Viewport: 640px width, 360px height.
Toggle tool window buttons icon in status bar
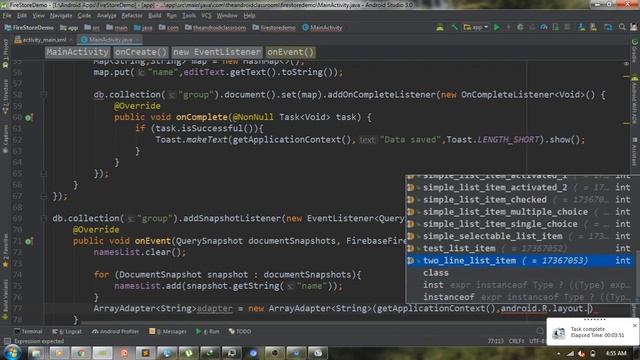click(x=7, y=341)
